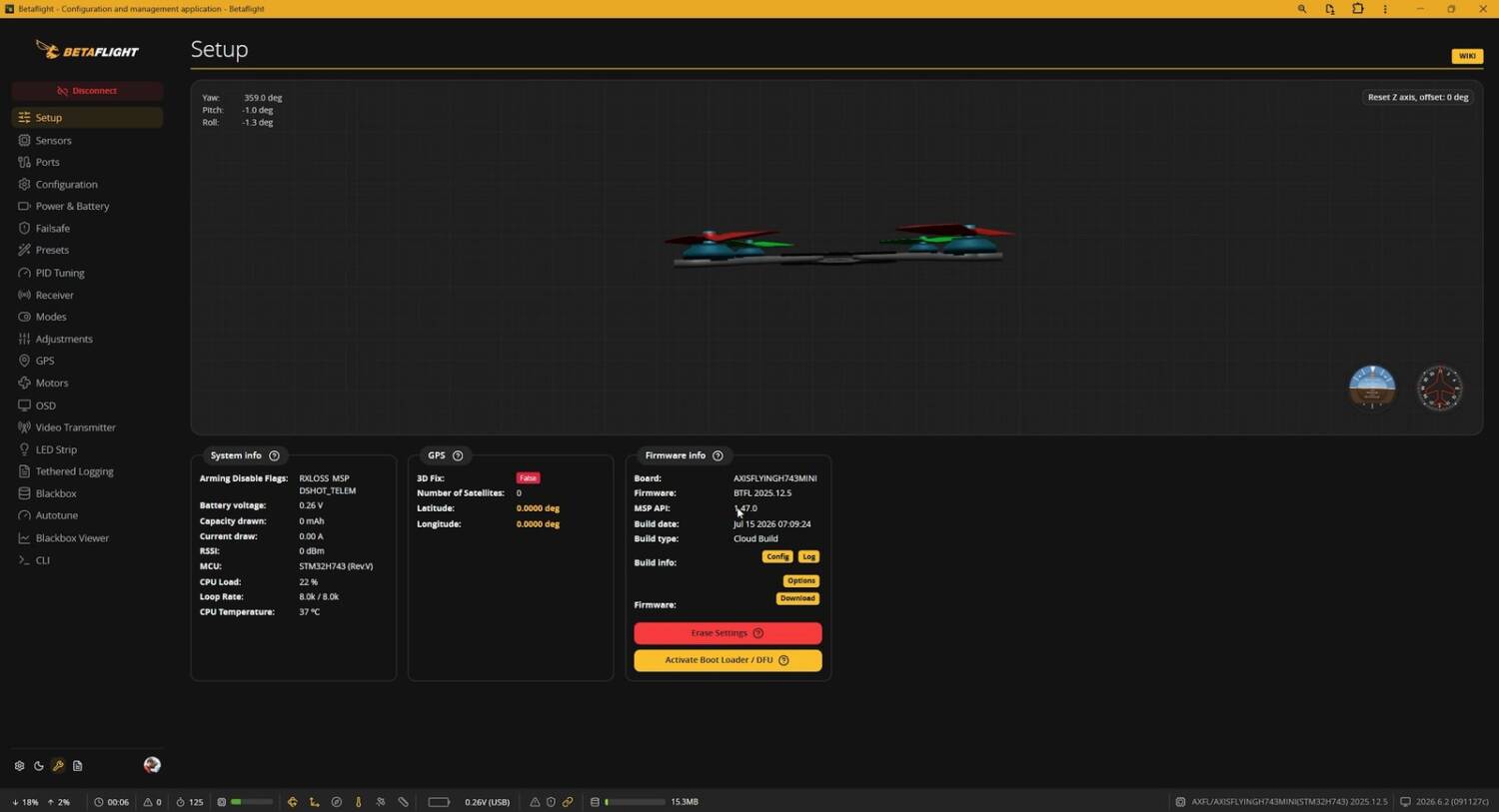Show the Build info Log
The image size is (1499, 812).
coord(808,556)
